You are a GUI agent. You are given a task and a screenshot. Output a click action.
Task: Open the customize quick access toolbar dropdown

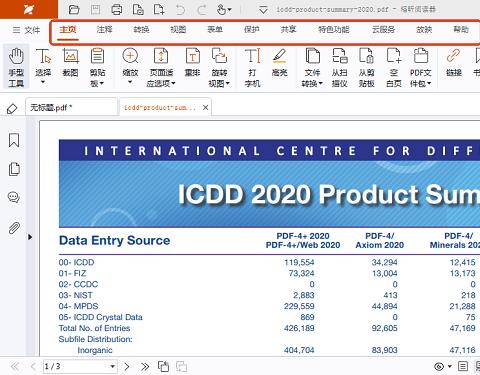[x=263, y=10]
